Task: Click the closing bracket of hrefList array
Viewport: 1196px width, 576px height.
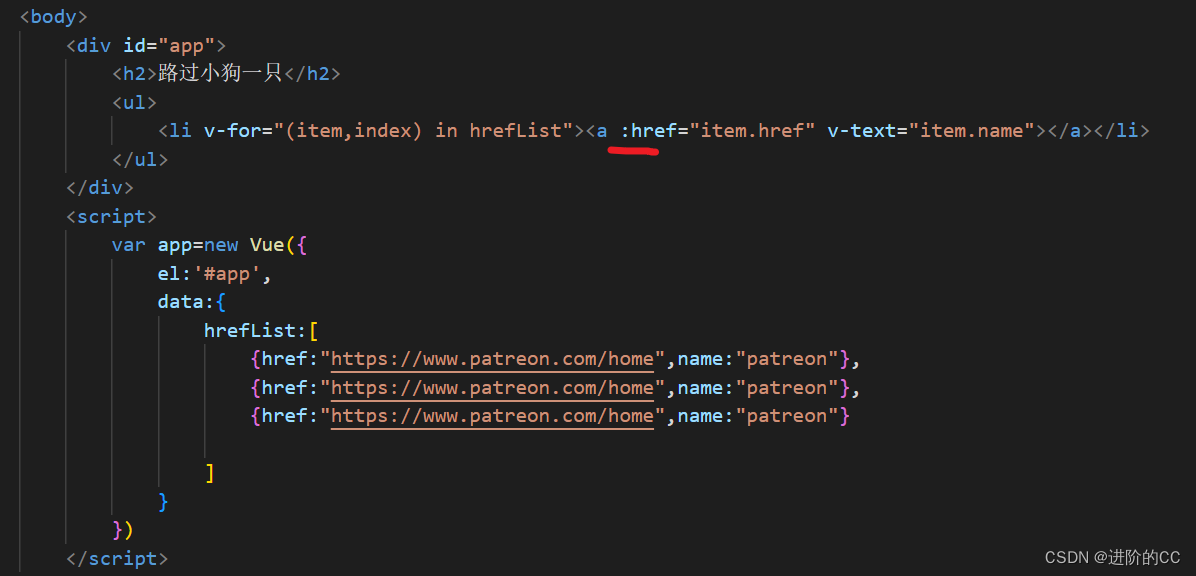Action: coord(209,472)
